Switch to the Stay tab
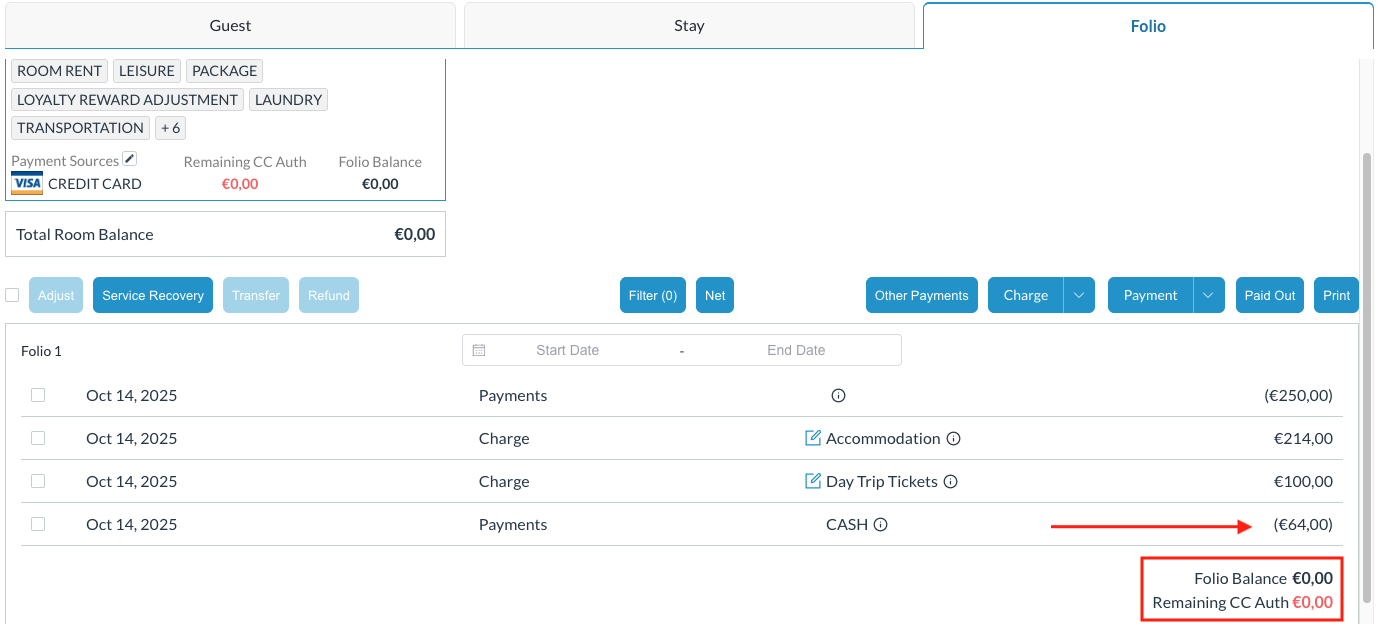This screenshot has width=1381, height=641. 689,26
